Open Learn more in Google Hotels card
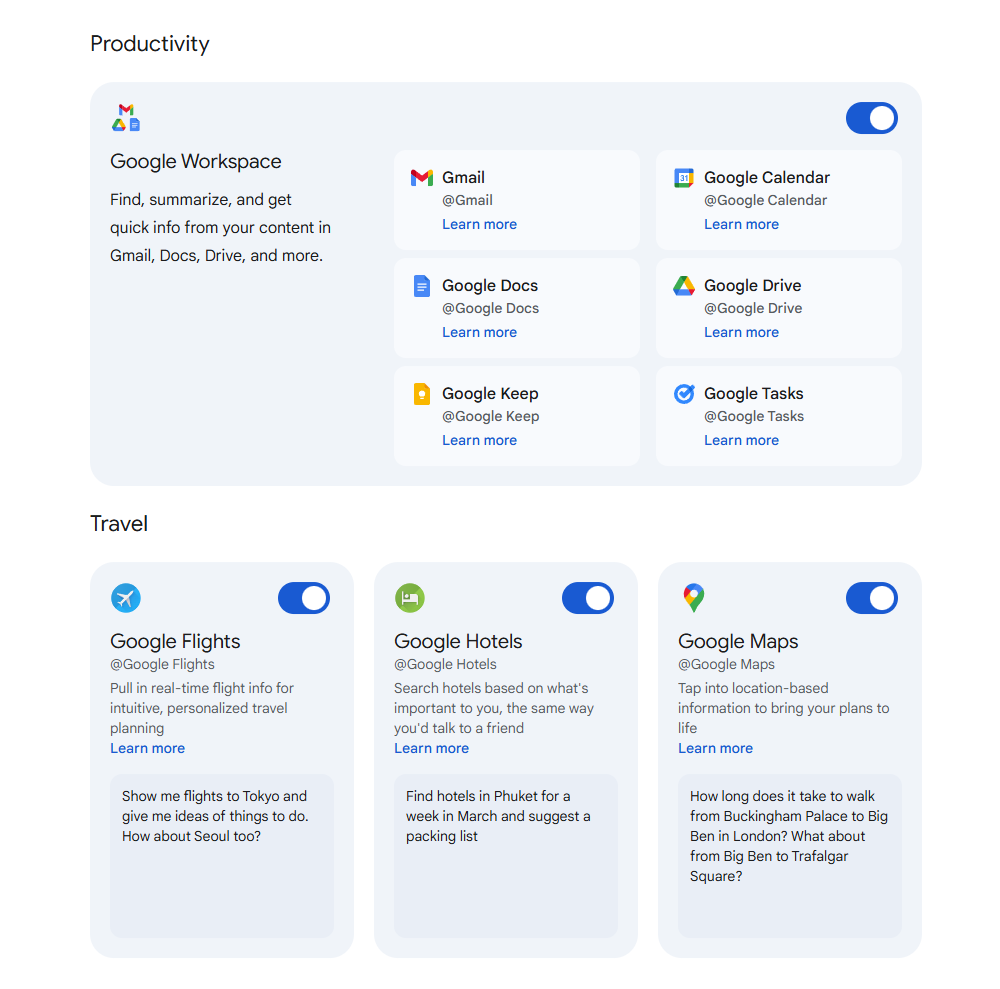The width and height of the screenshot is (1000, 989). coord(431,749)
